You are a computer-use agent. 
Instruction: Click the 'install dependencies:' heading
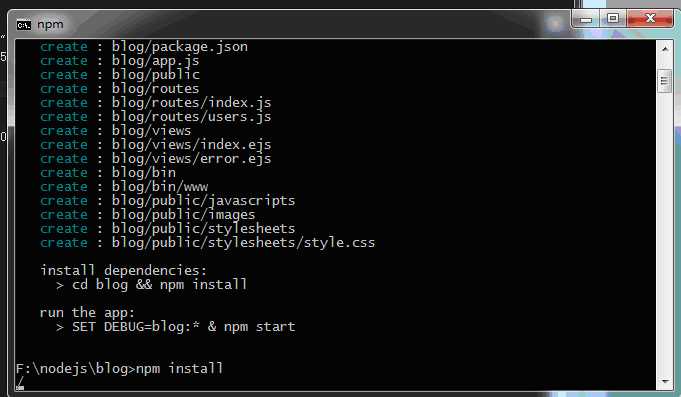click(x=123, y=271)
